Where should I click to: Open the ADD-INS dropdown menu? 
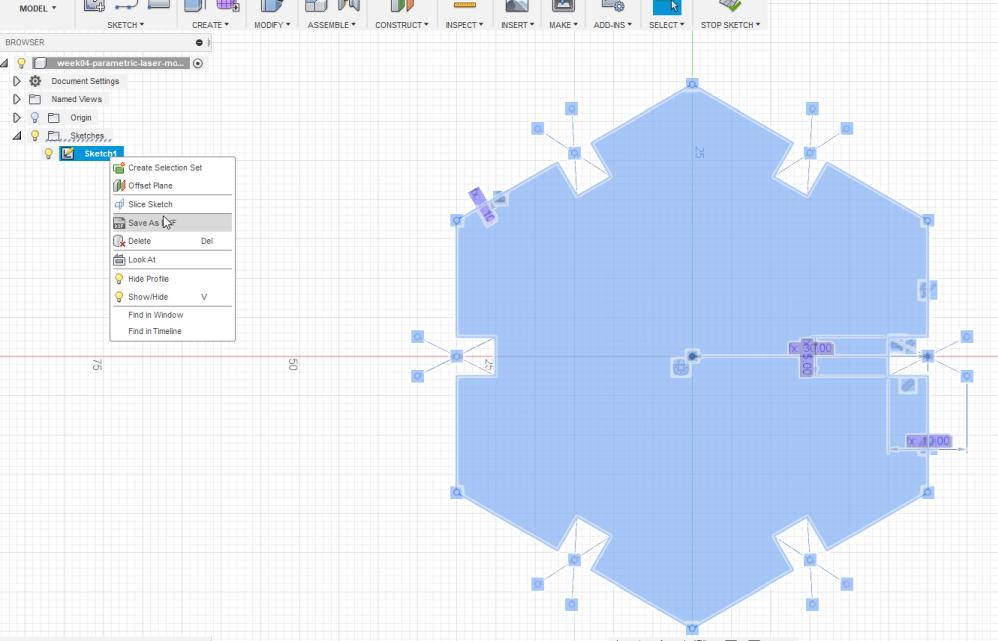point(613,25)
